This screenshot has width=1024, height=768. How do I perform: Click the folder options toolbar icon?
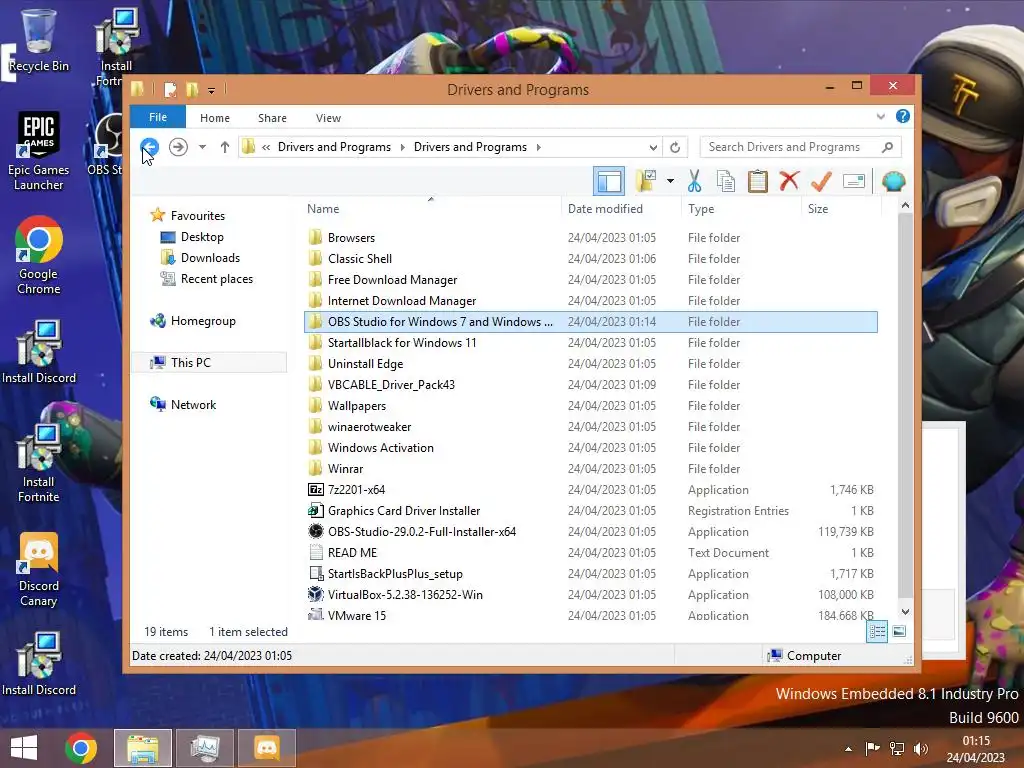click(646, 181)
